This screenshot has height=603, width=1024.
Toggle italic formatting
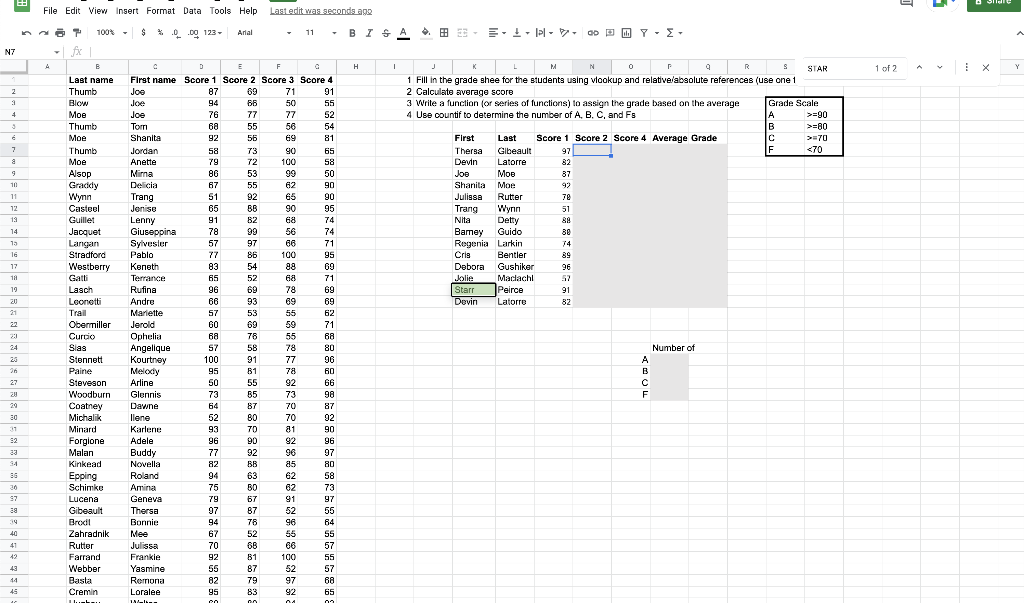point(367,32)
